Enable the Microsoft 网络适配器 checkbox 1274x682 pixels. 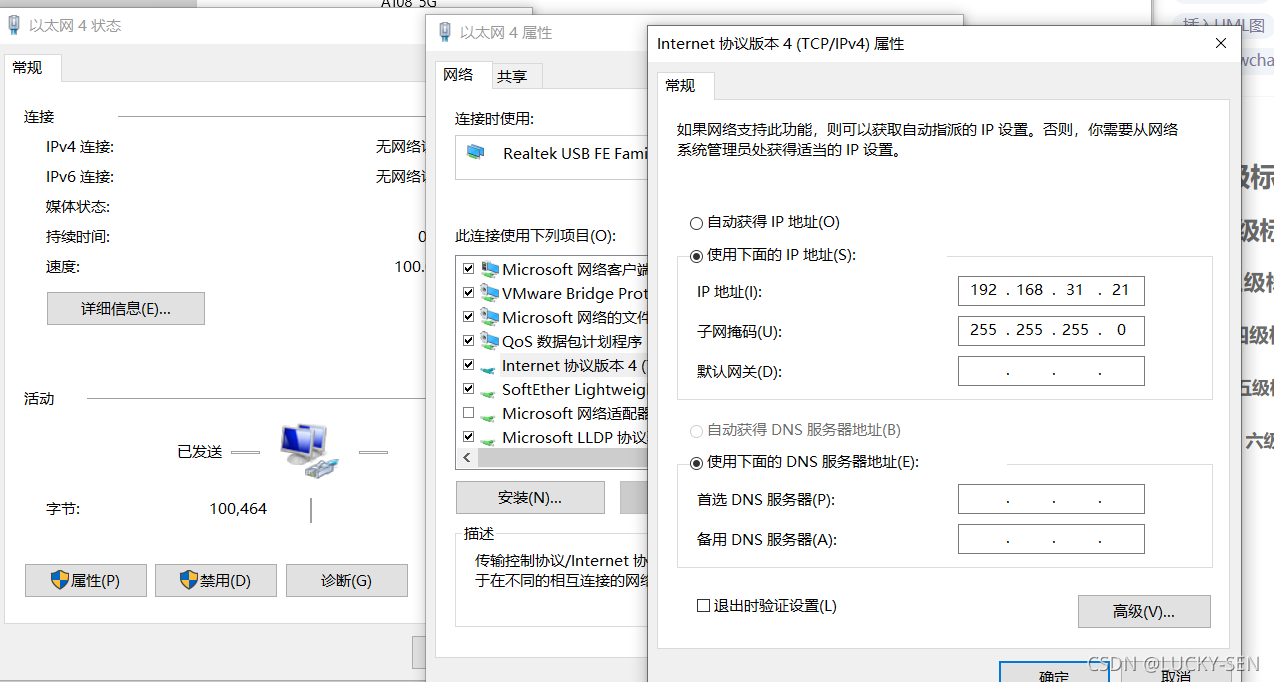coord(468,413)
